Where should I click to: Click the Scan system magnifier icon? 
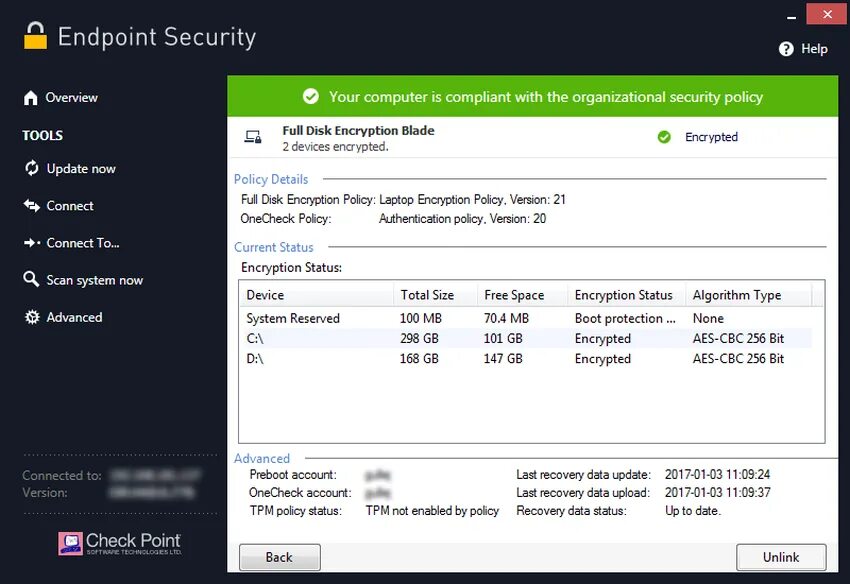[31, 280]
